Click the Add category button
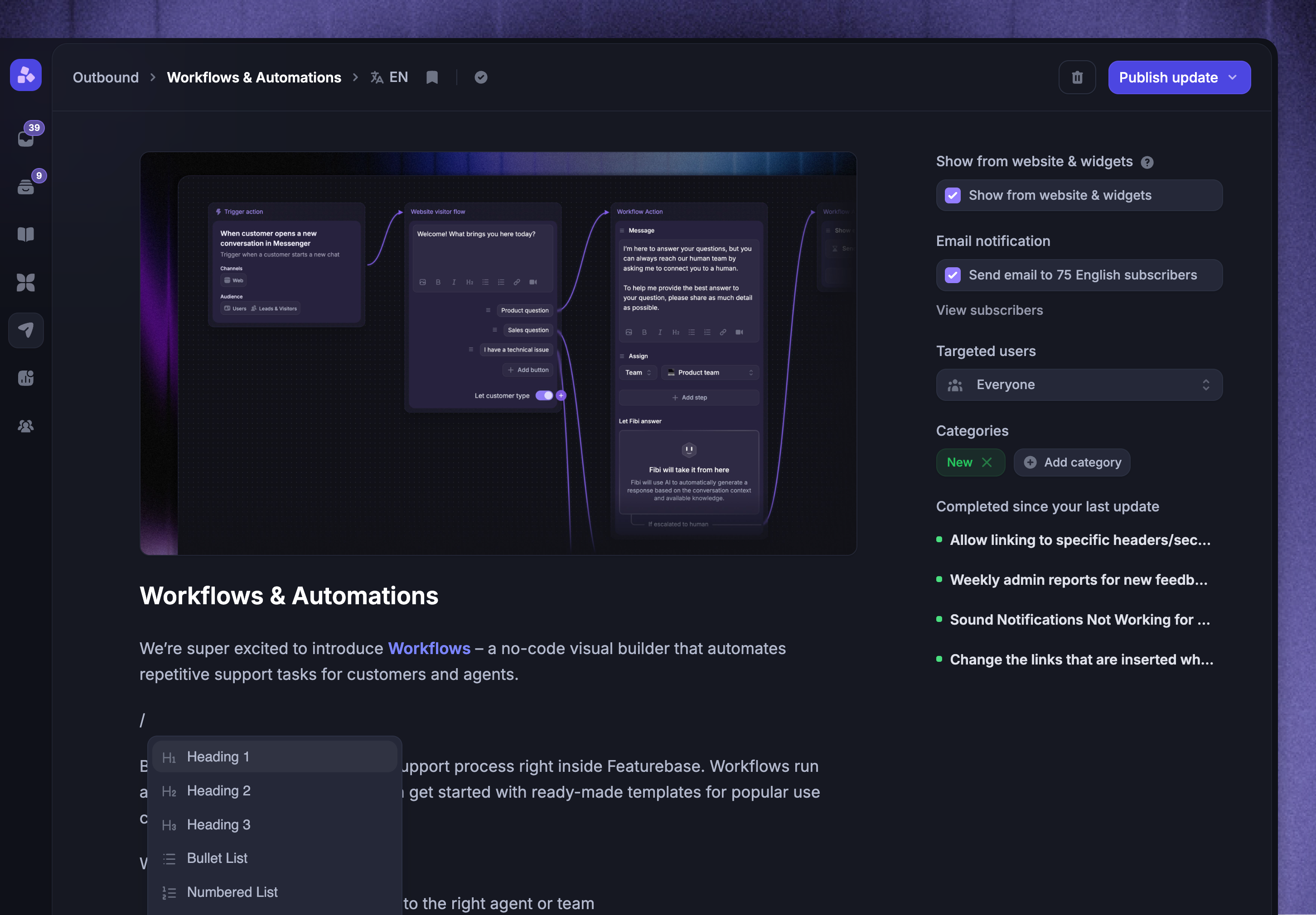This screenshot has width=1316, height=915. click(x=1072, y=462)
